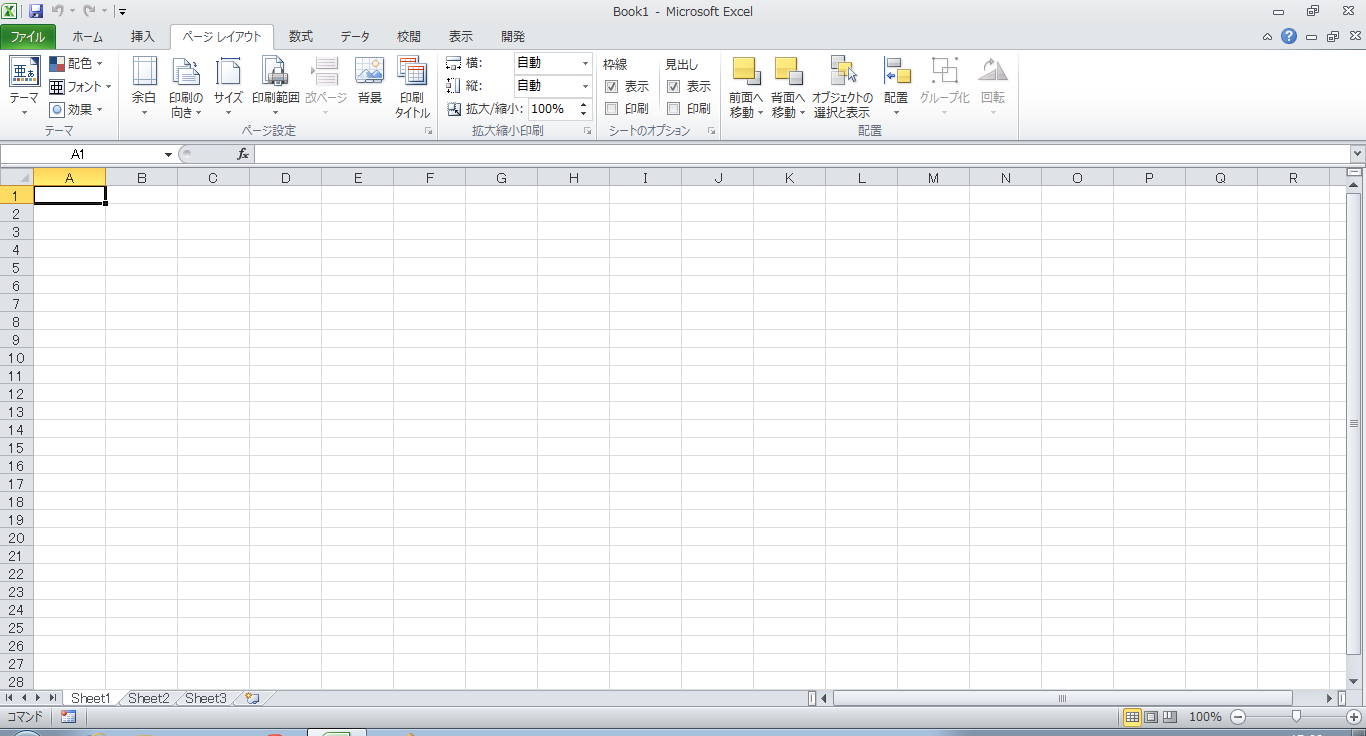Expand the 横 width dropdown
The width and height of the screenshot is (1366, 736).
(x=585, y=63)
